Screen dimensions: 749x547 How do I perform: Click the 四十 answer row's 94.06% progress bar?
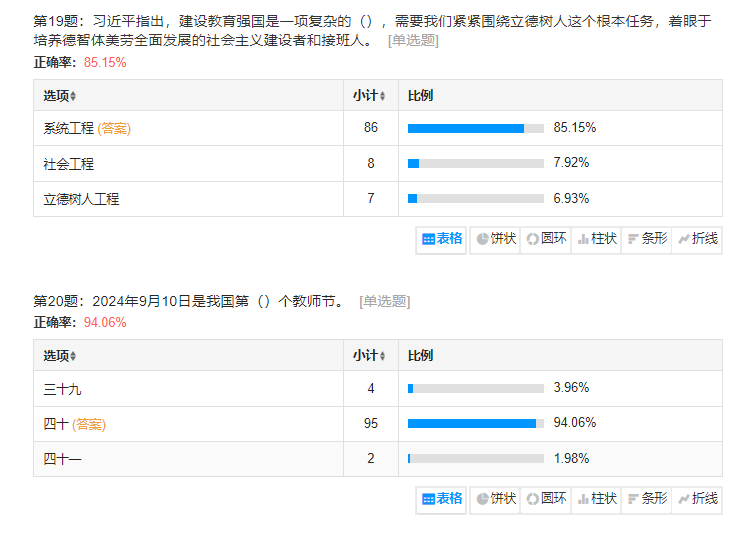(x=475, y=423)
